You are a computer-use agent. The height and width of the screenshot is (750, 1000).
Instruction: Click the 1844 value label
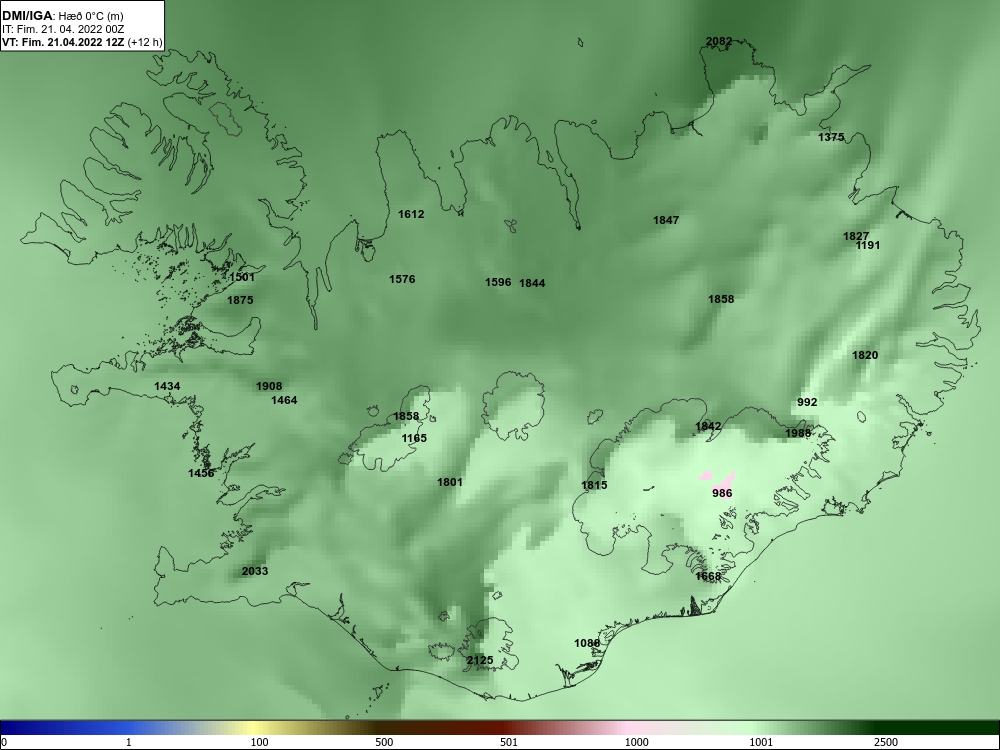(x=532, y=283)
